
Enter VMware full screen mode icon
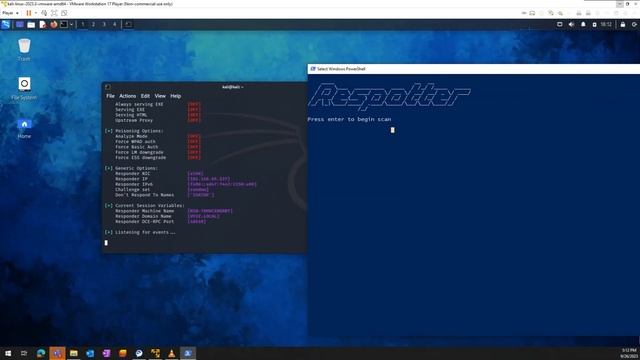point(54,13)
